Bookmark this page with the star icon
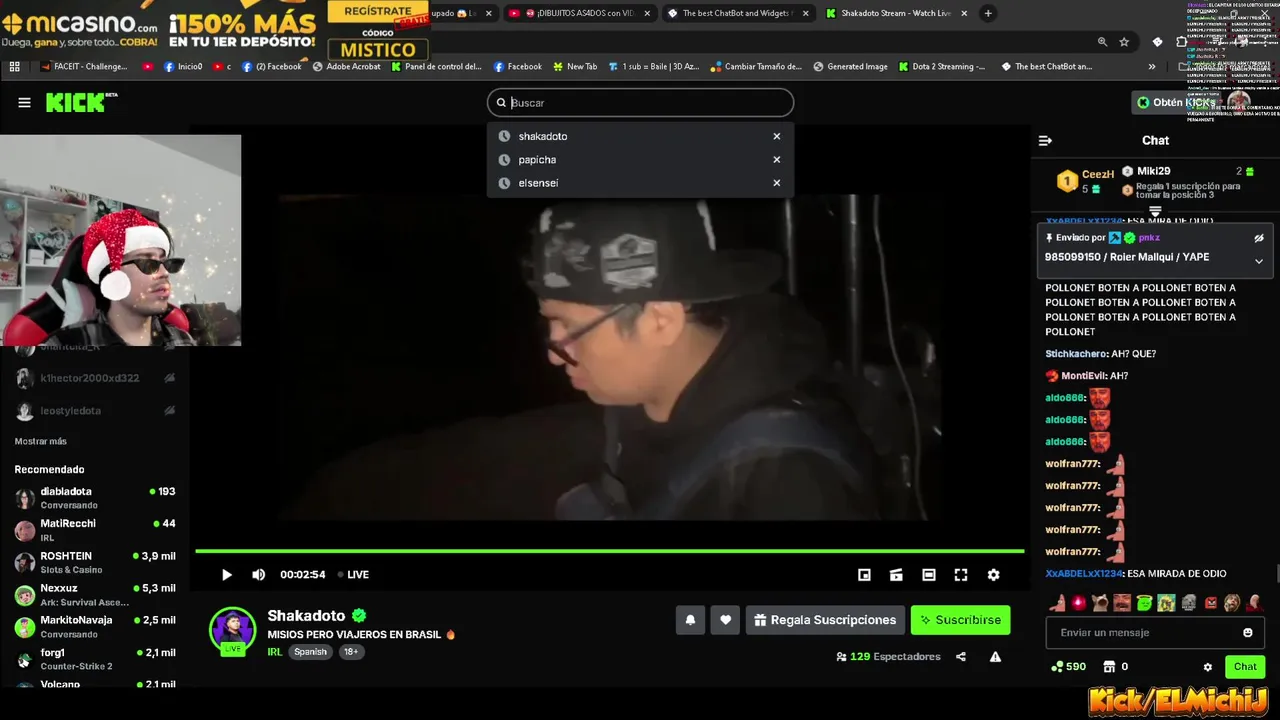The width and height of the screenshot is (1280, 720). [1124, 42]
